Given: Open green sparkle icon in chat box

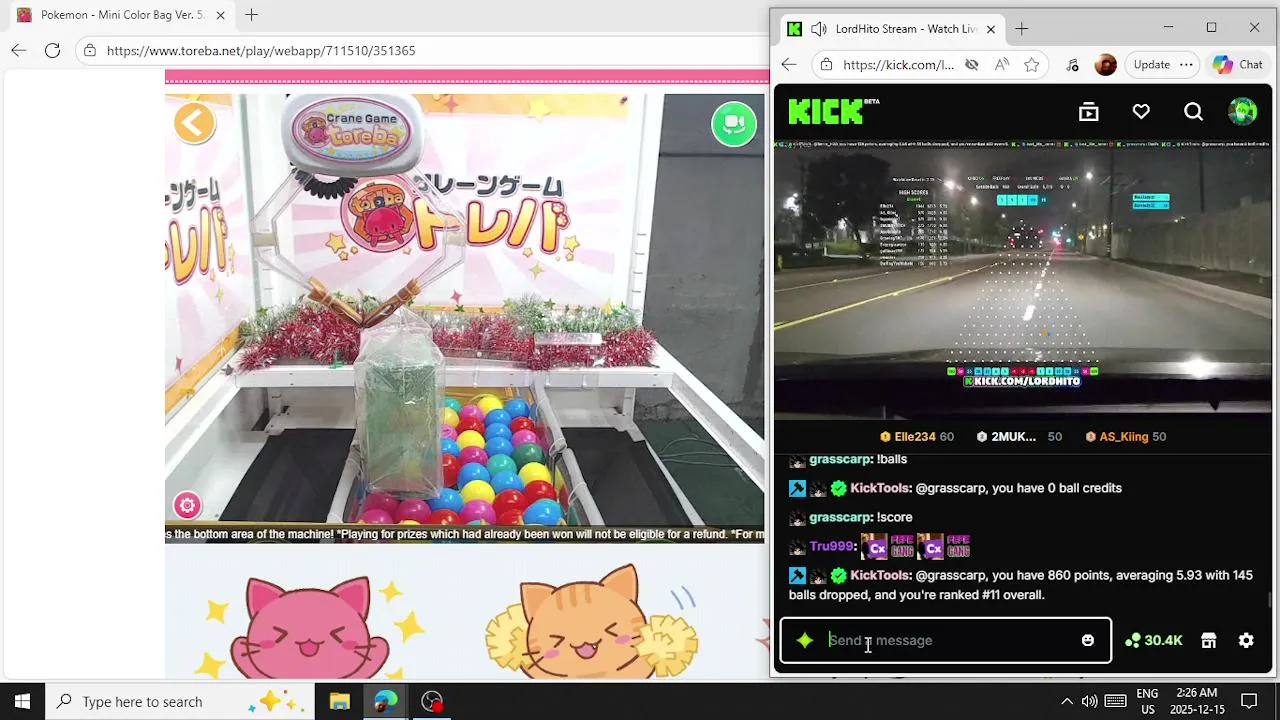Looking at the screenshot, I should 805,640.
